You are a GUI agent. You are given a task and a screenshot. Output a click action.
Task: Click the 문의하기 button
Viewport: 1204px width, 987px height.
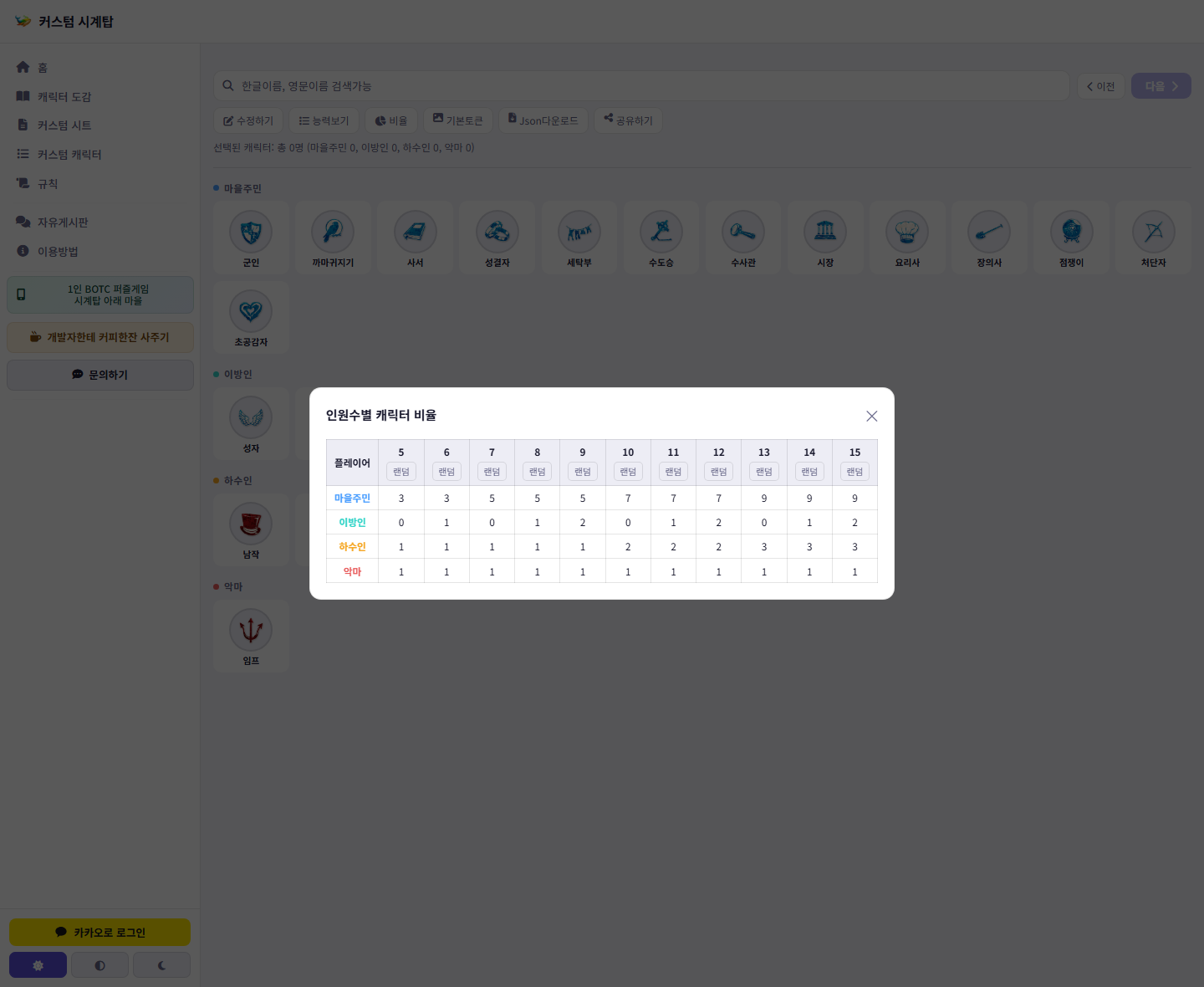pyautogui.click(x=100, y=375)
